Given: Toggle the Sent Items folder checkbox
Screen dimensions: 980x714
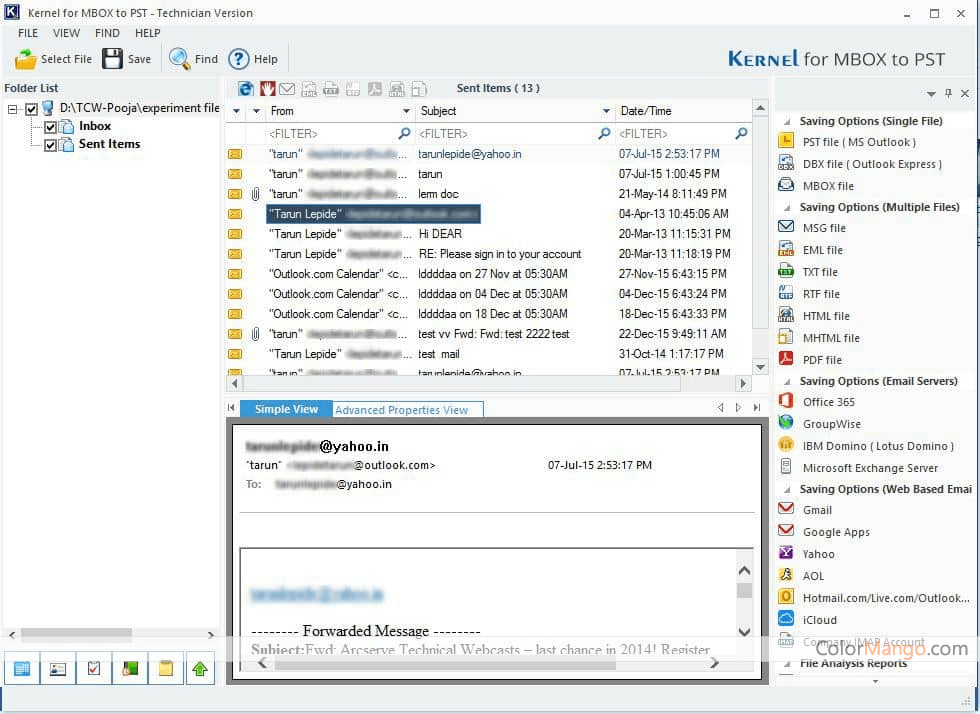Looking at the screenshot, I should (x=50, y=145).
